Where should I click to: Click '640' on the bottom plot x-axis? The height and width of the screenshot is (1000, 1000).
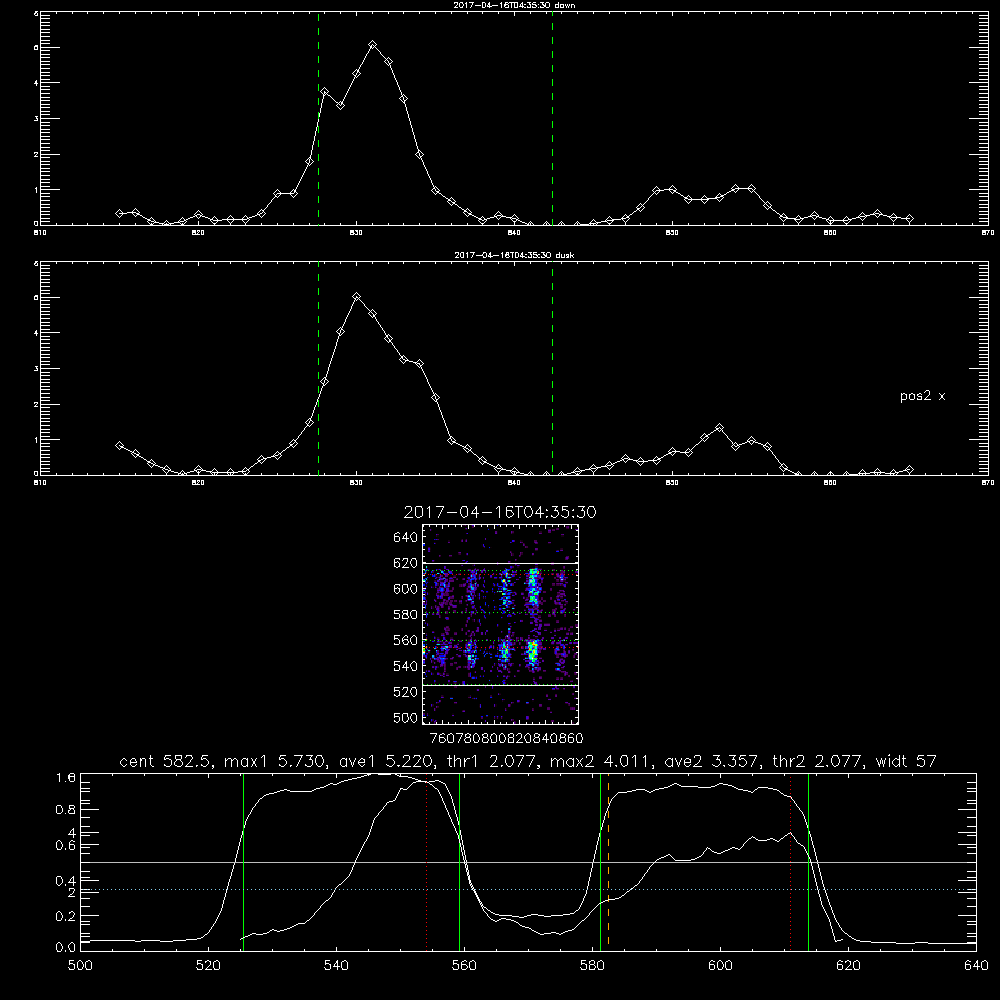(x=976, y=966)
